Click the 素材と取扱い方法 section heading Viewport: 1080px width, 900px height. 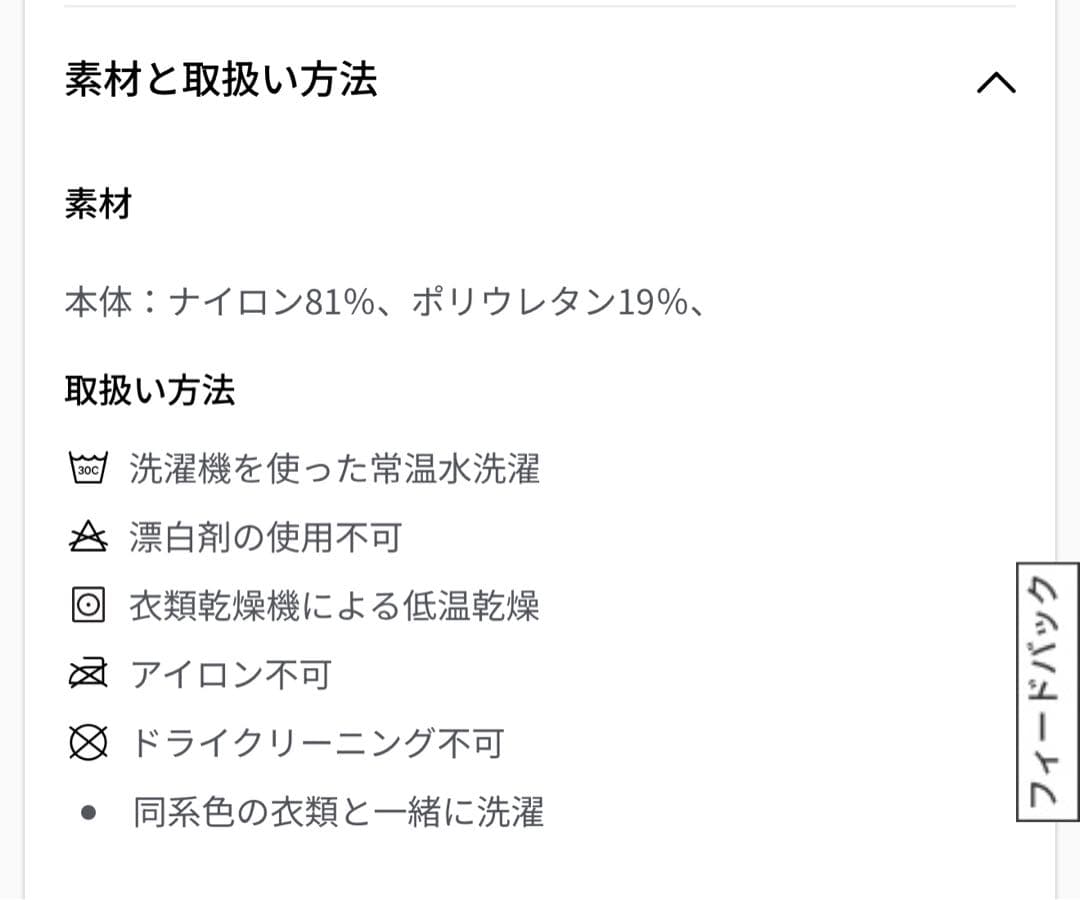pos(221,79)
